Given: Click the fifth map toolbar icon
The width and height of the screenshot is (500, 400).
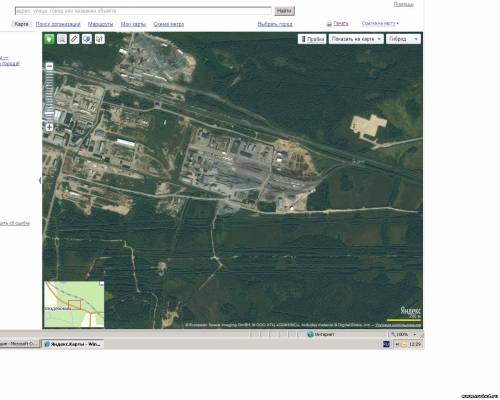Looking at the screenshot, I should (100, 39).
